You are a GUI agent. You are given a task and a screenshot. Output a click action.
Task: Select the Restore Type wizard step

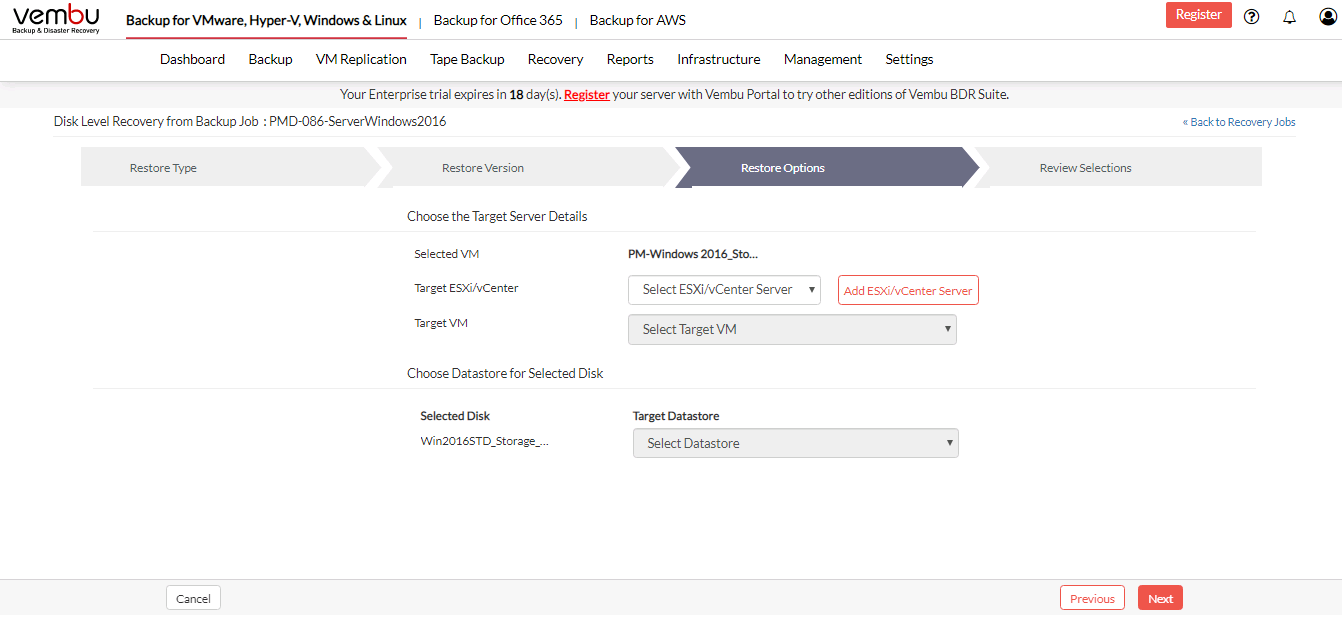coord(229,168)
